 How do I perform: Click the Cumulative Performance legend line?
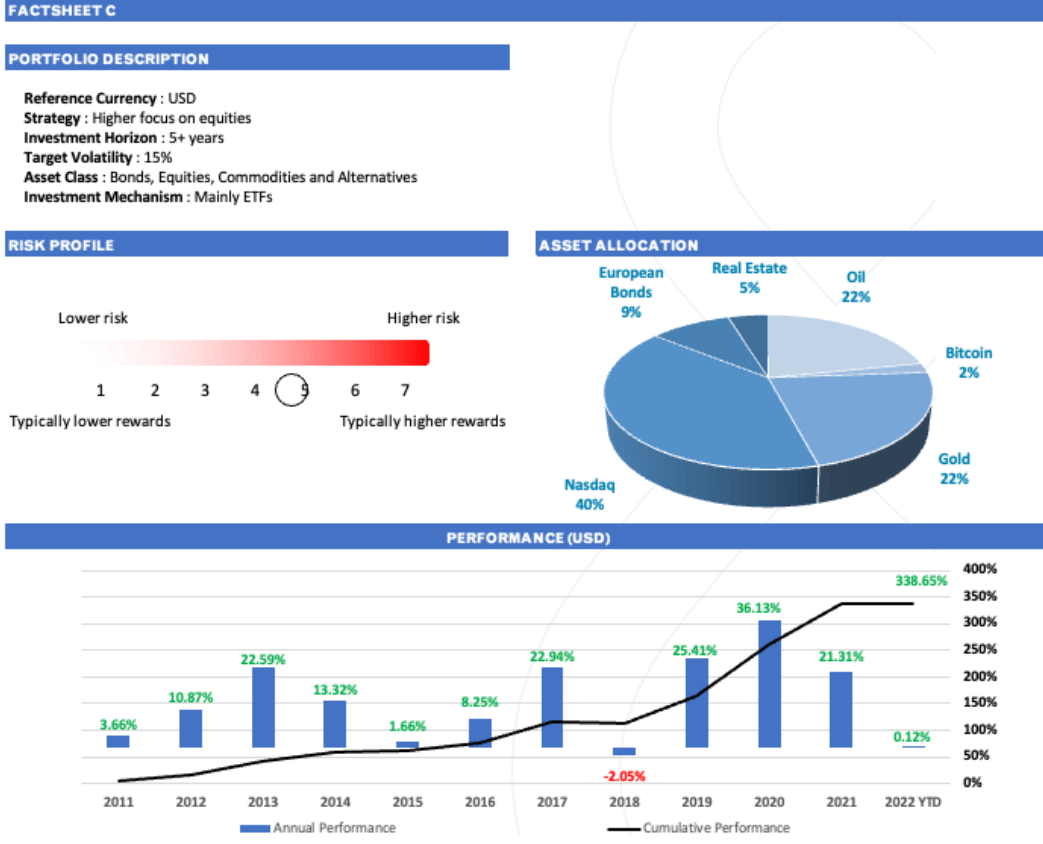[x=624, y=829]
